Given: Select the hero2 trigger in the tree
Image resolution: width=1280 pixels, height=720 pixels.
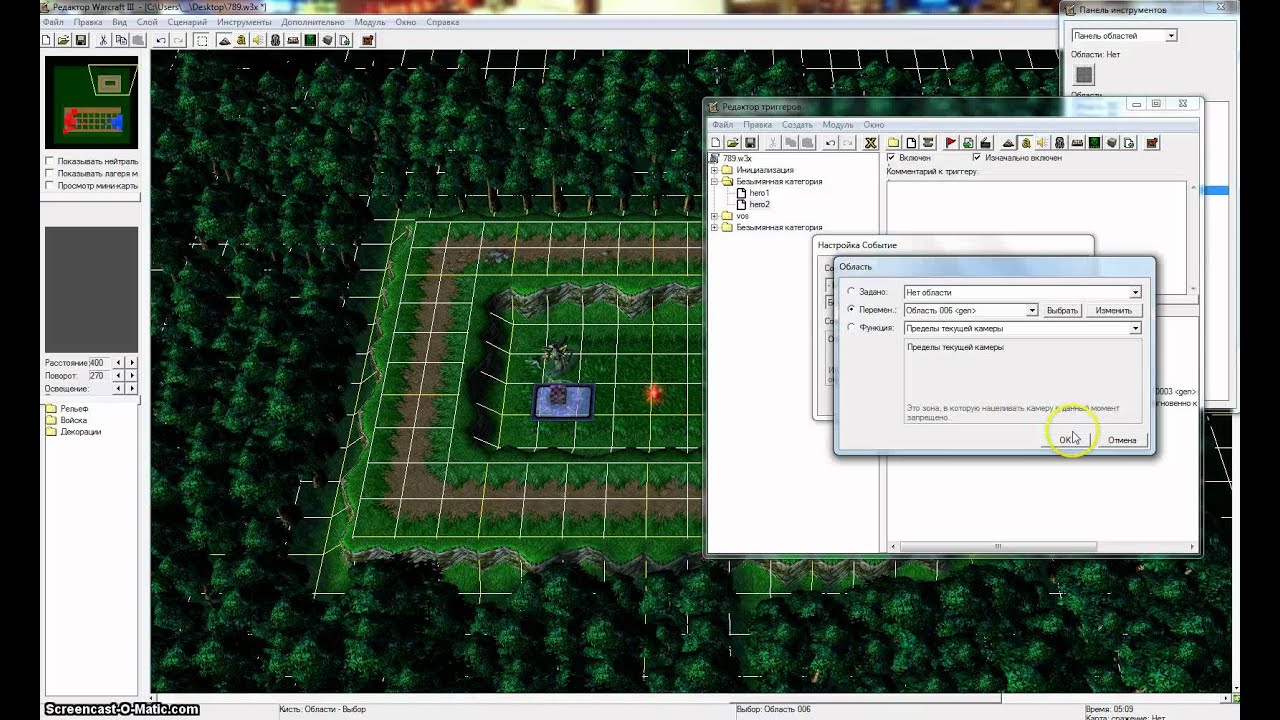Looking at the screenshot, I should click(x=760, y=204).
